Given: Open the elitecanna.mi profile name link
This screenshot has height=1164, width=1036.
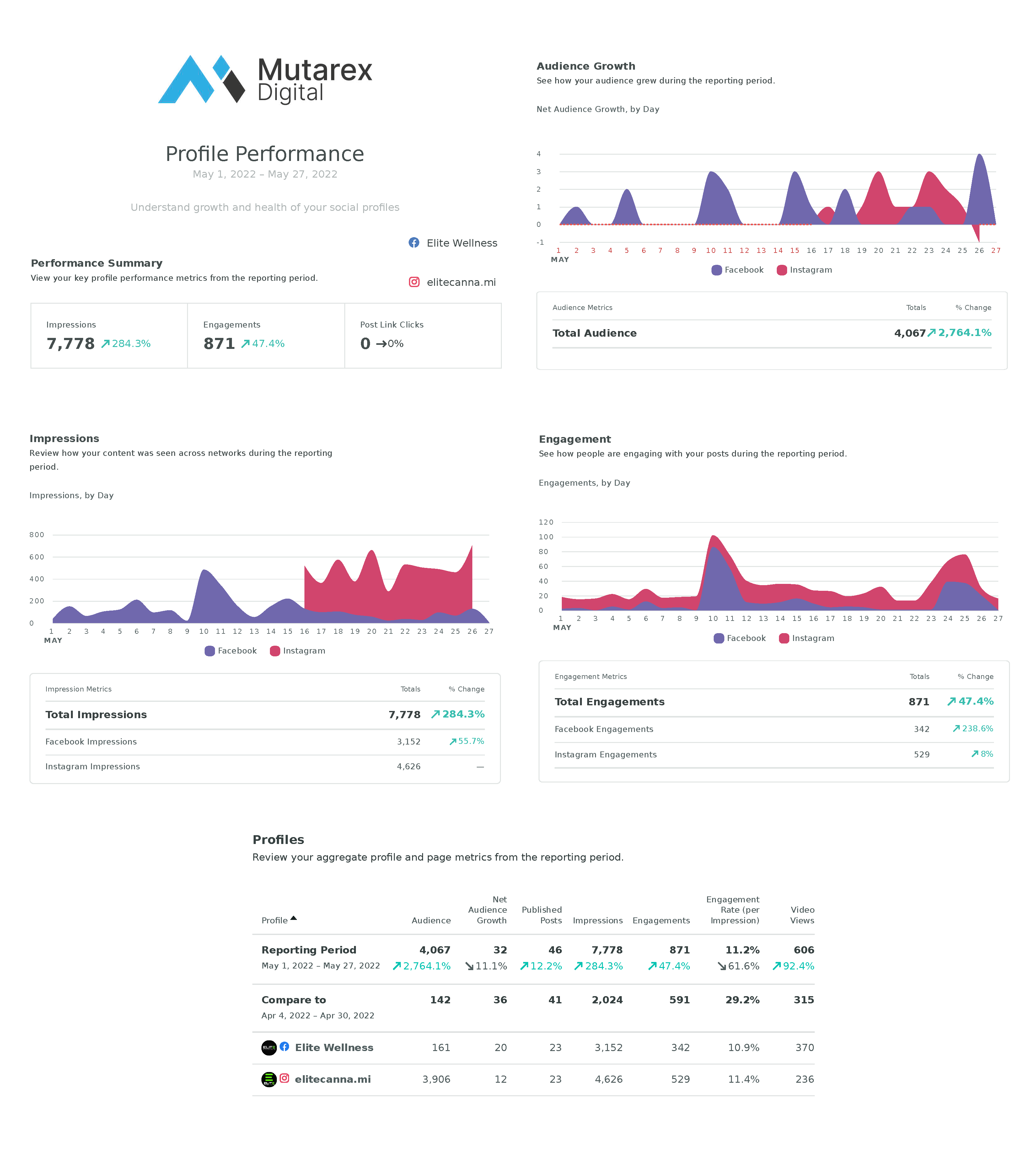Looking at the screenshot, I should [333, 1079].
